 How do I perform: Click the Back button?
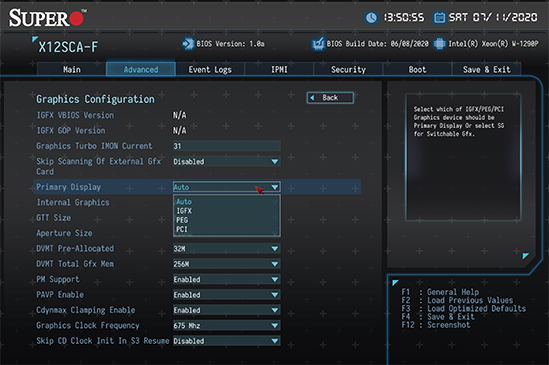[330, 98]
